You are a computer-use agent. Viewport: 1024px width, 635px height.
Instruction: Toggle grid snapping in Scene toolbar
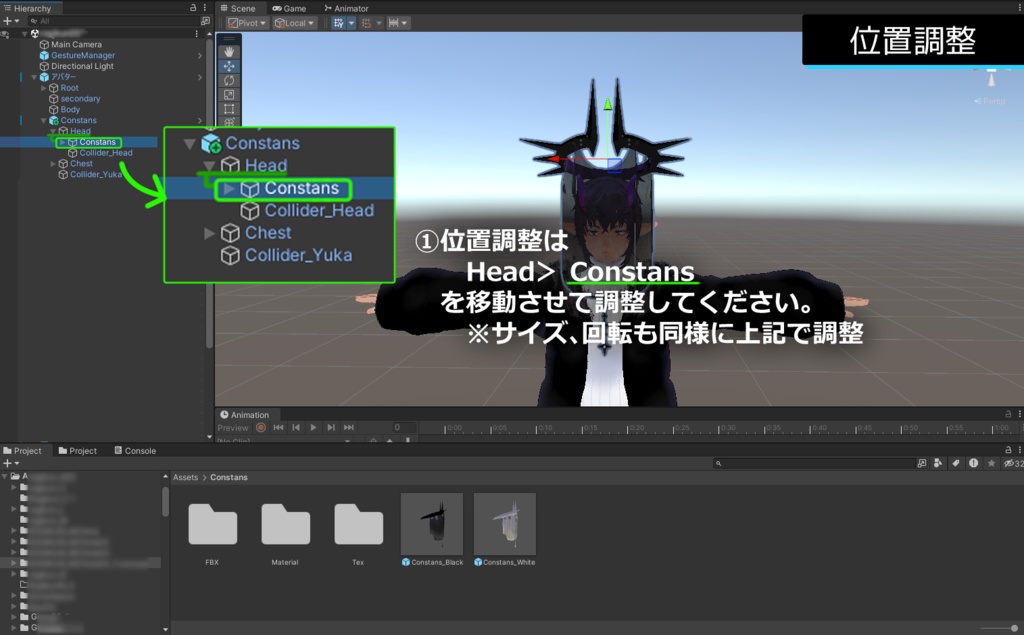click(366, 23)
